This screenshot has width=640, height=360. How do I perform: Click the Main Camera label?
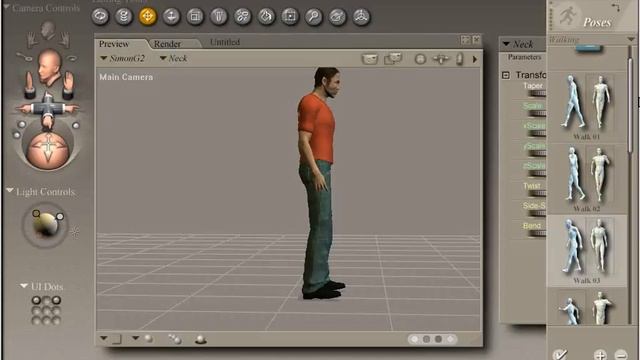tap(126, 77)
